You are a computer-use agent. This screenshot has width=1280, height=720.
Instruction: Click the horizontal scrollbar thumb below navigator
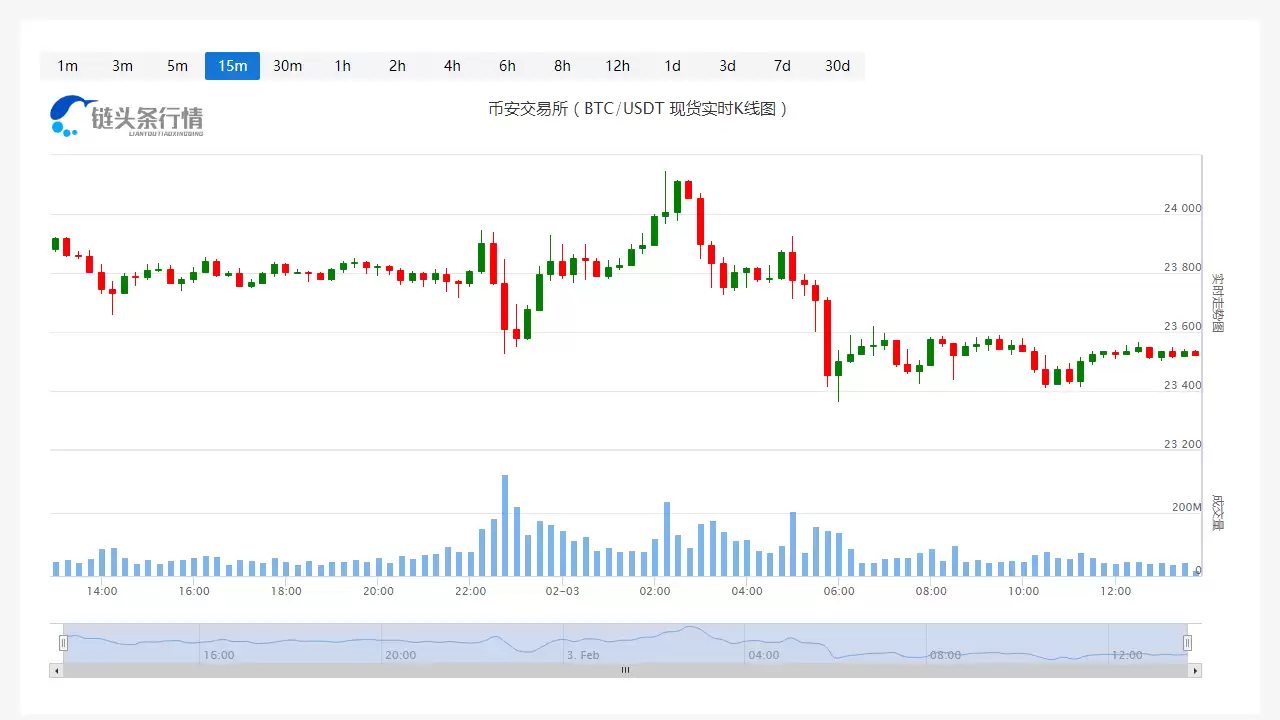[x=625, y=670]
